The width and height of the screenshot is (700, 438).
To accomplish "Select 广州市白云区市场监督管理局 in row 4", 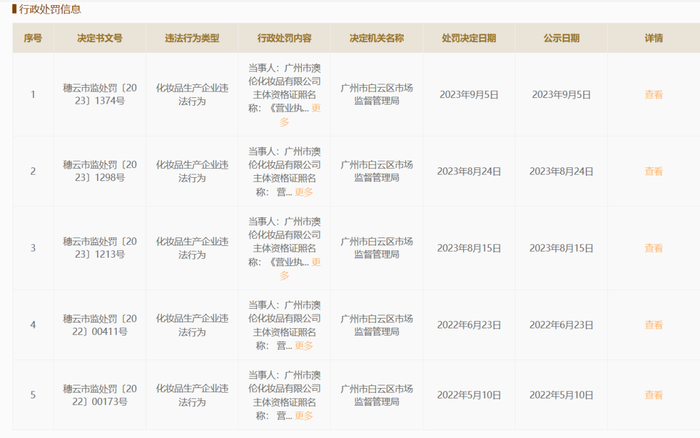I will [x=377, y=325].
